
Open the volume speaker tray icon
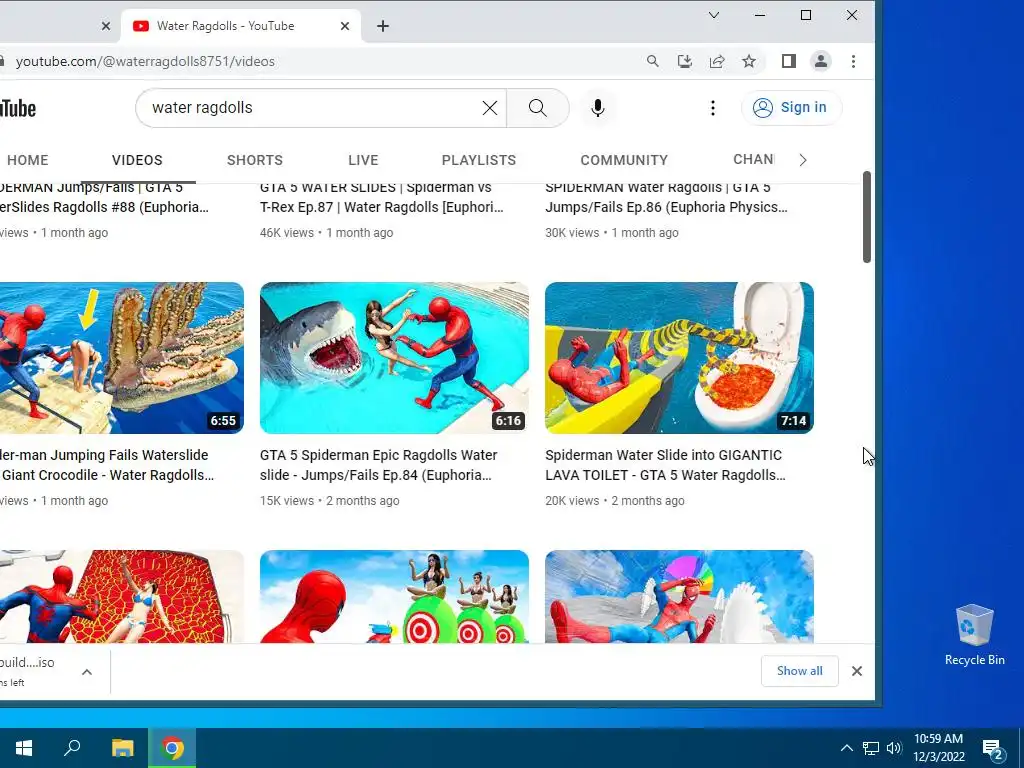[894, 748]
